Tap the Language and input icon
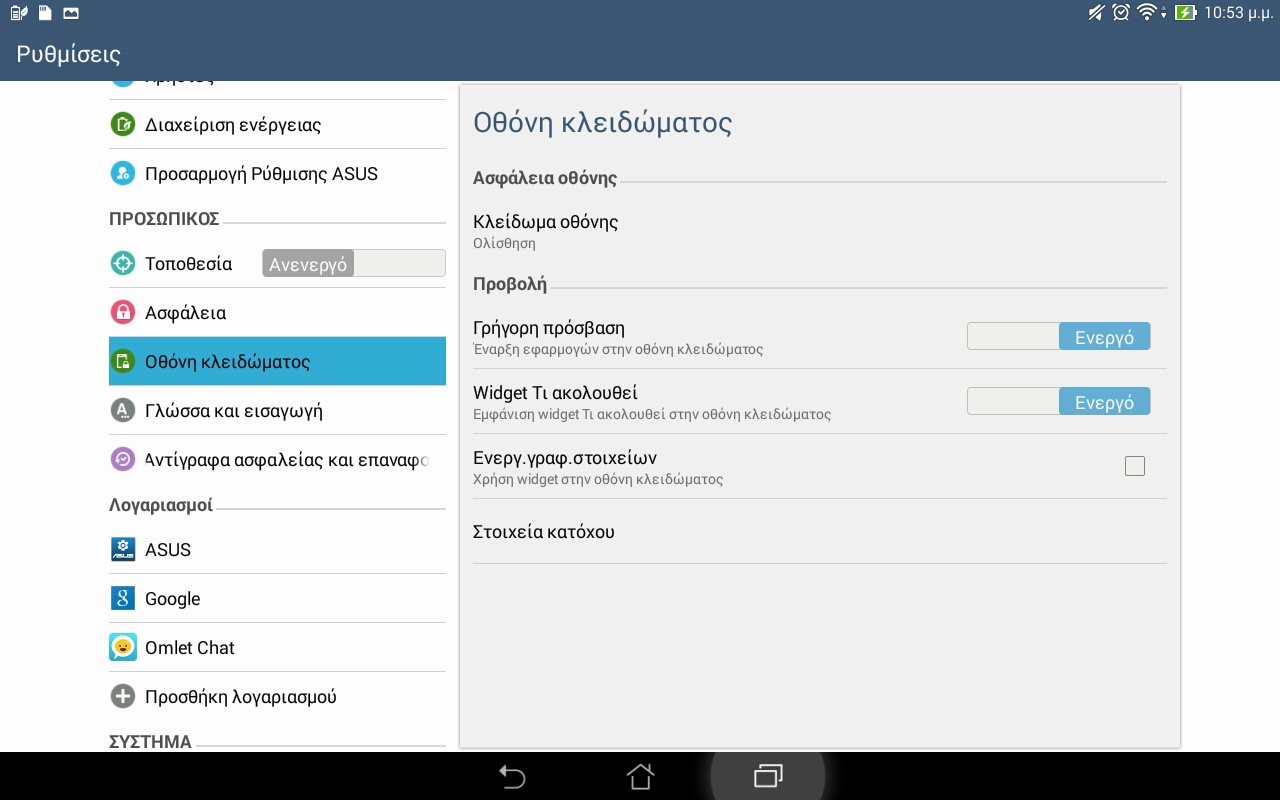This screenshot has height=800, width=1280. [122, 410]
